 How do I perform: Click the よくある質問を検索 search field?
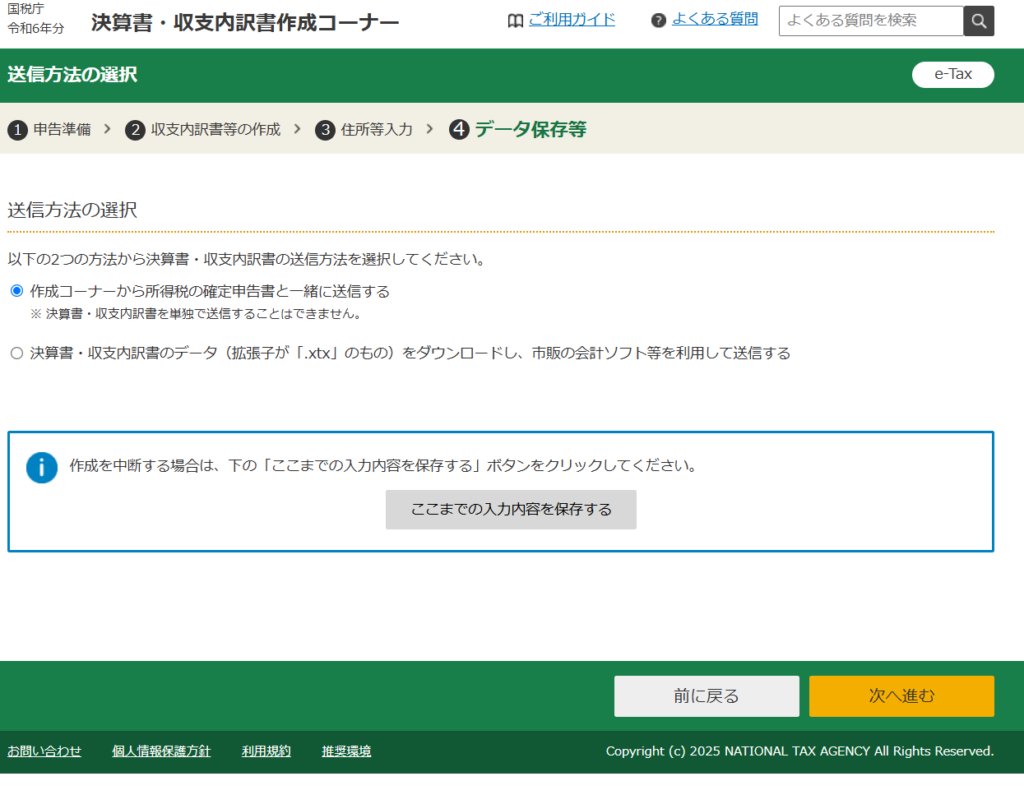(870, 20)
